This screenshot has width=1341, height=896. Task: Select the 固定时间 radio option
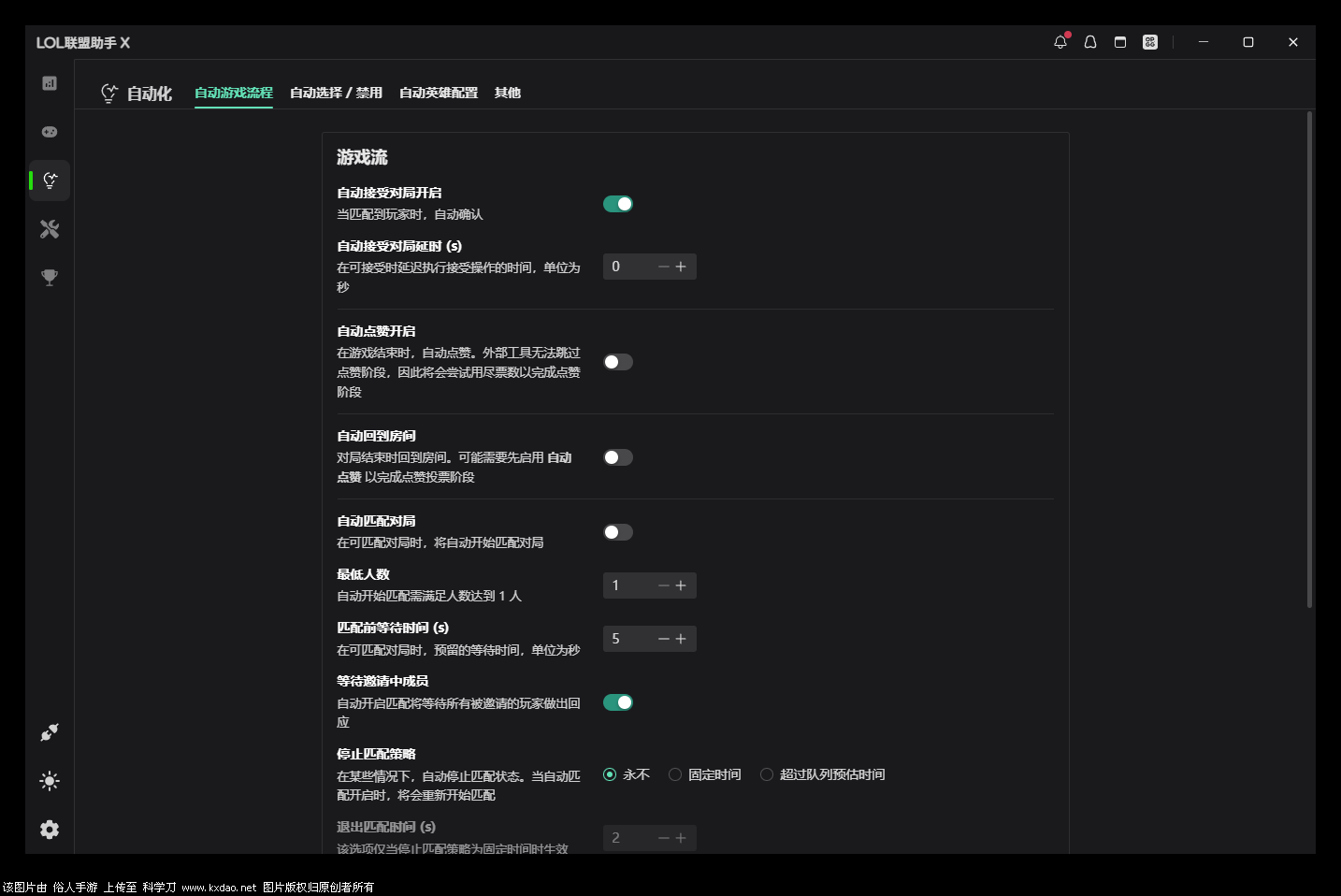(x=675, y=774)
